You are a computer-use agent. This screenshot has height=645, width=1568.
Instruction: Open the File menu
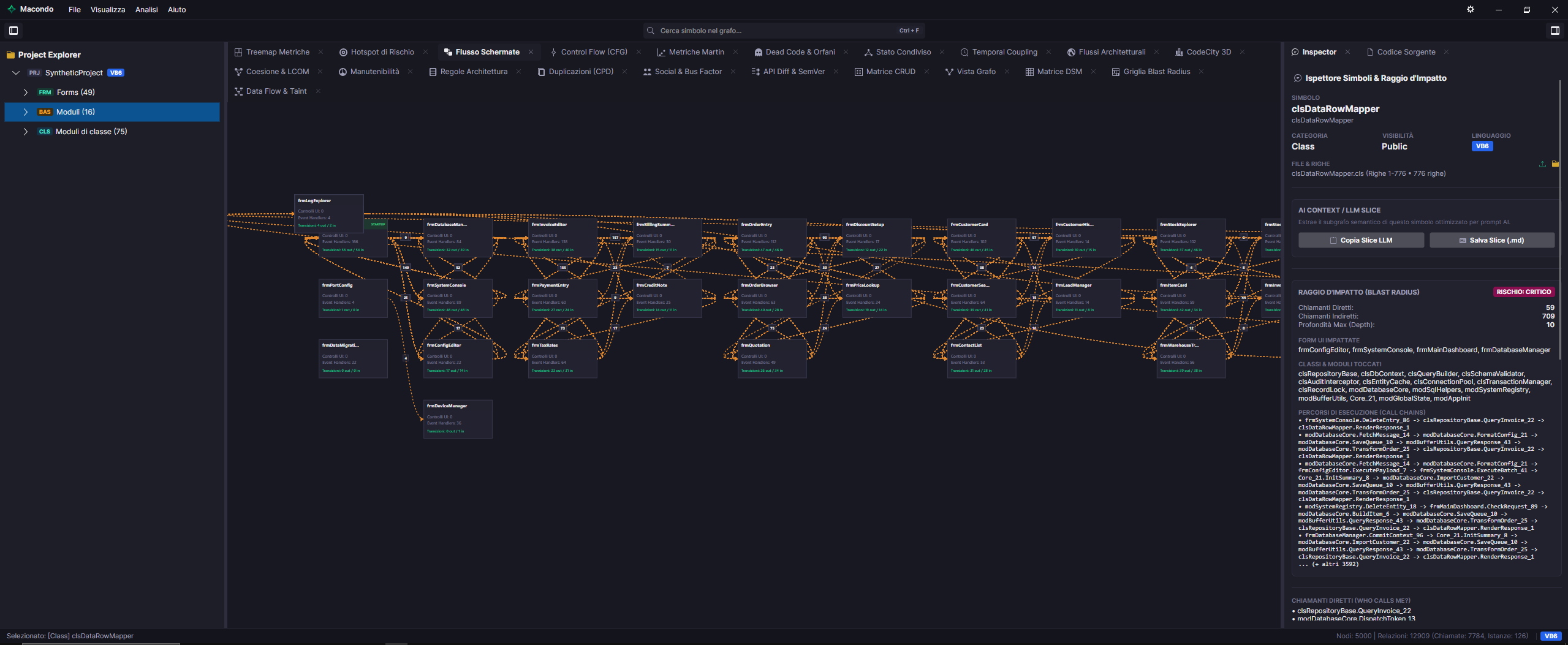75,10
